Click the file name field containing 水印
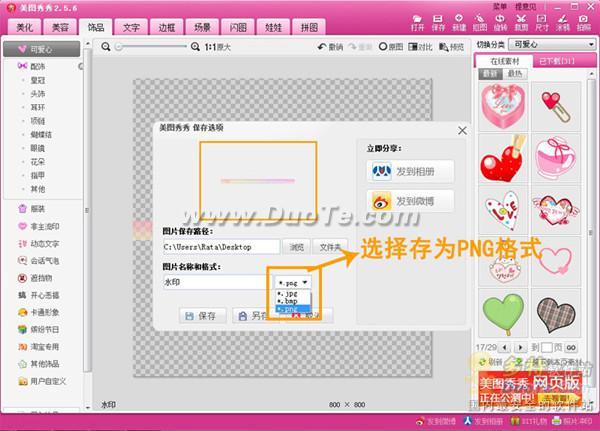600x431 pixels. (214, 283)
